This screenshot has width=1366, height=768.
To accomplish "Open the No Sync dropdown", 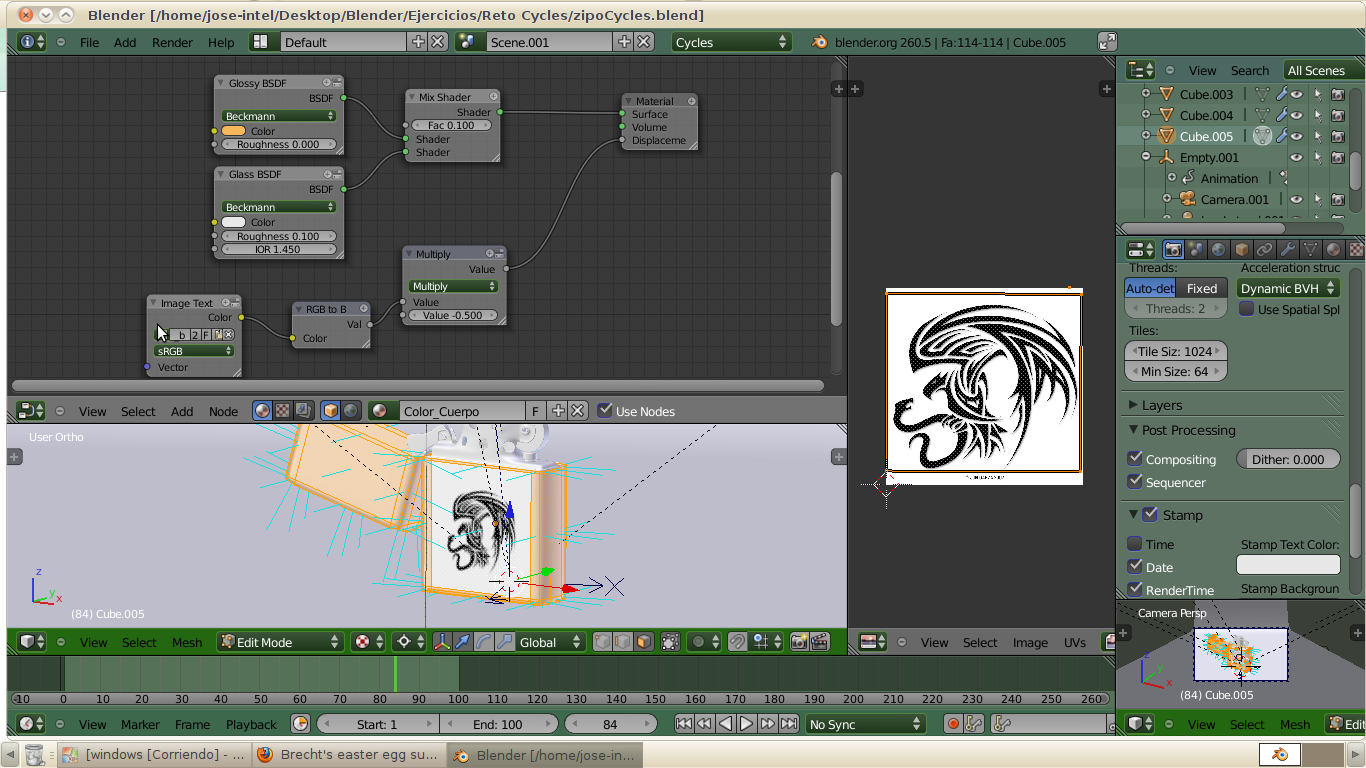I will 866,724.
